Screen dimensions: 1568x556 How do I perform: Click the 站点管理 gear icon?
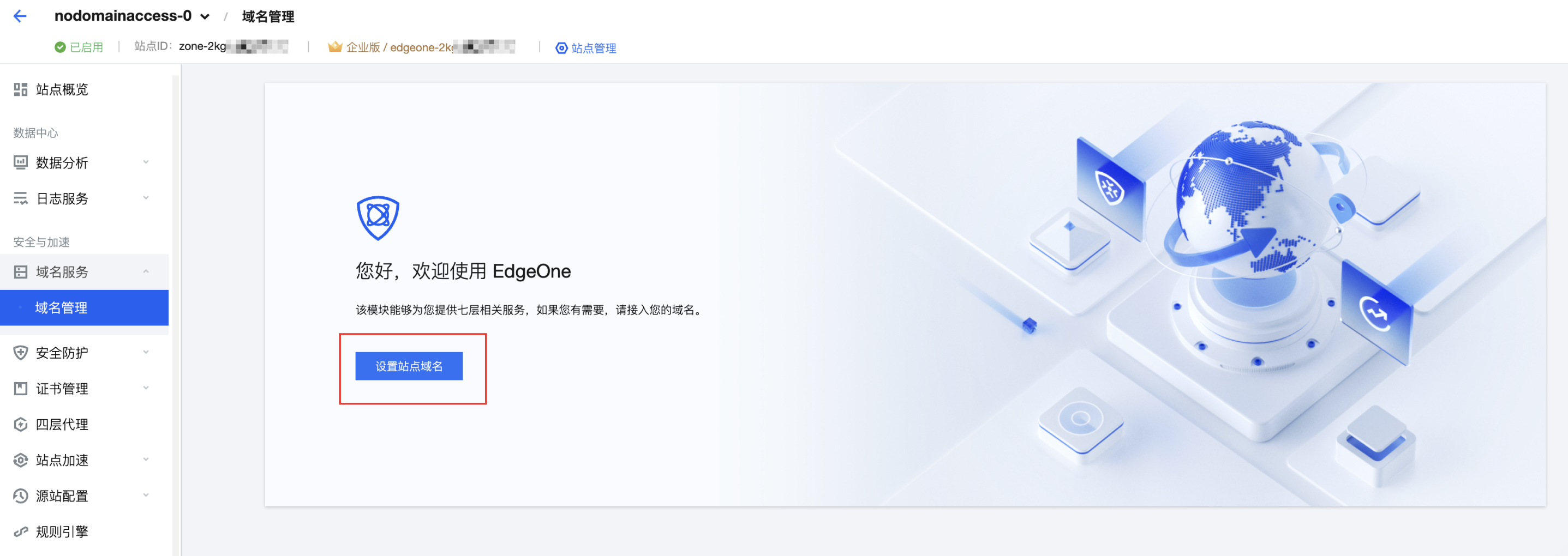561,48
